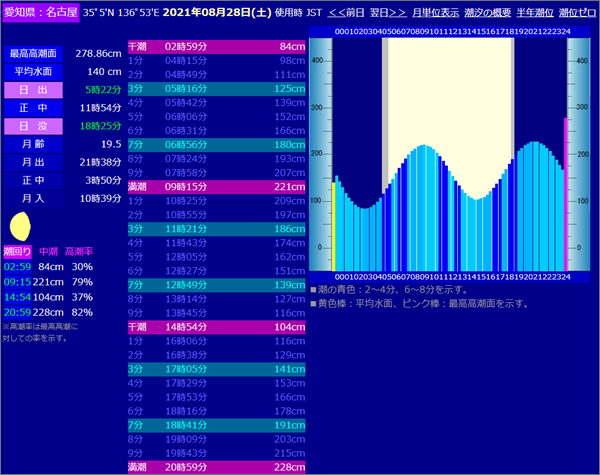Screen dimensions: 600x475
Task: Go to next day via 翌日>> link
Action: click(x=388, y=13)
